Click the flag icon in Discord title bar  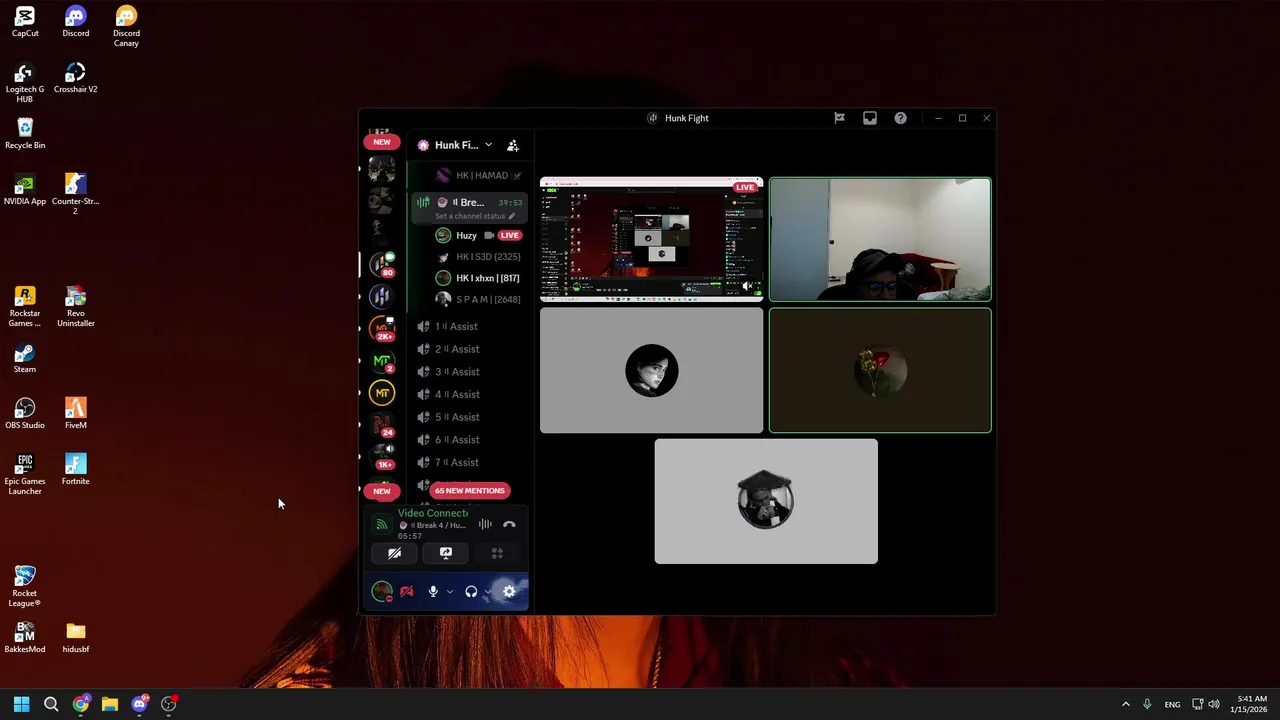[839, 118]
